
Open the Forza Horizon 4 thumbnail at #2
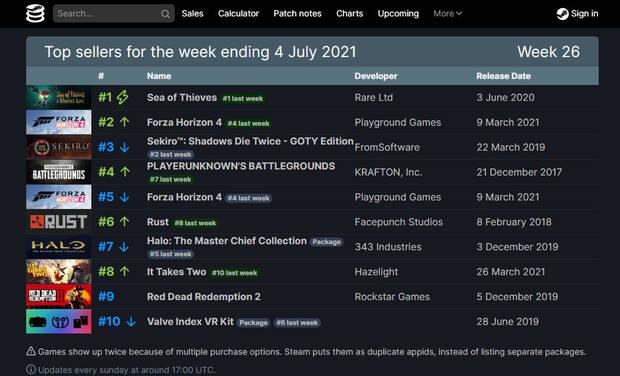(x=59, y=122)
